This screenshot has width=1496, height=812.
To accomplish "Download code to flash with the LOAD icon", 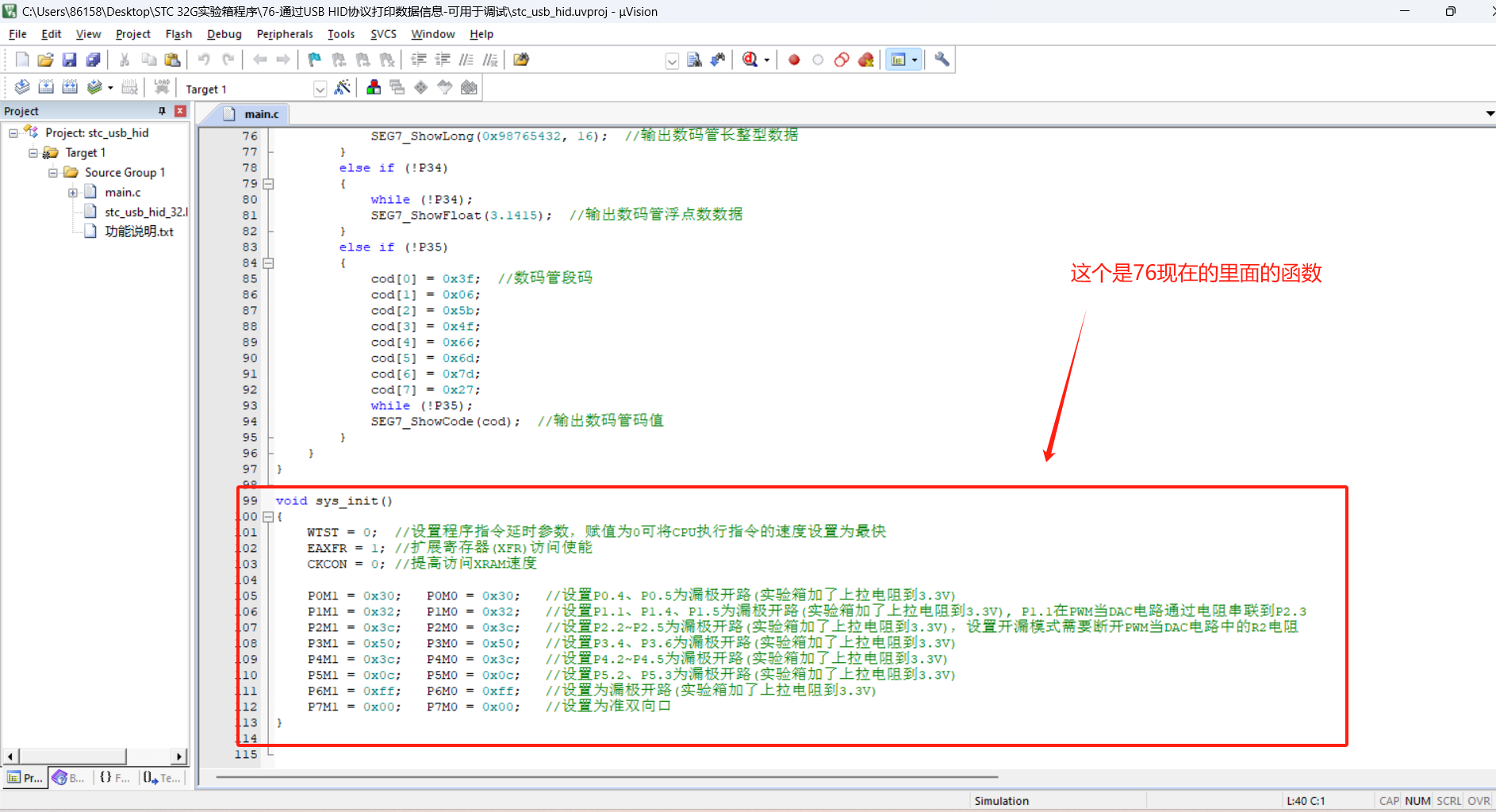I will [x=162, y=87].
